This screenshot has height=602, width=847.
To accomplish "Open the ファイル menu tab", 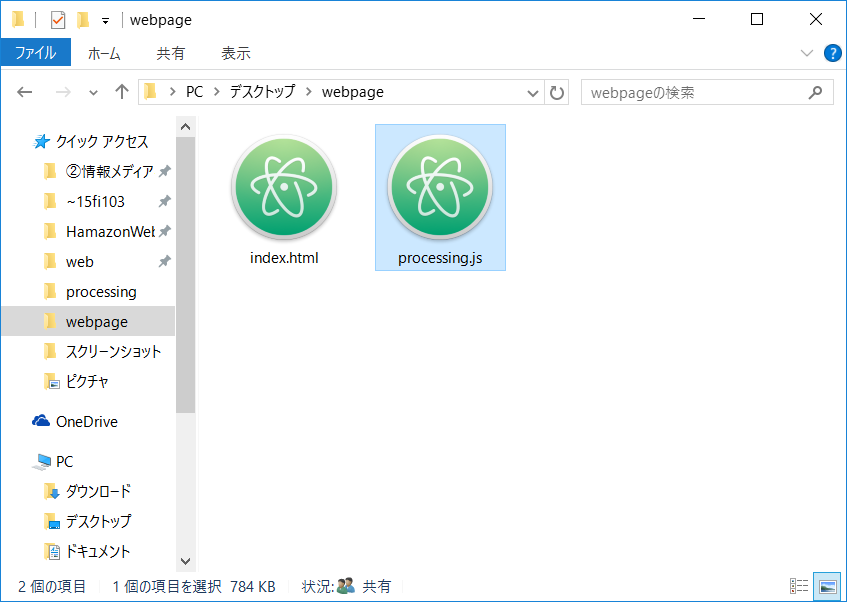I will [36, 53].
